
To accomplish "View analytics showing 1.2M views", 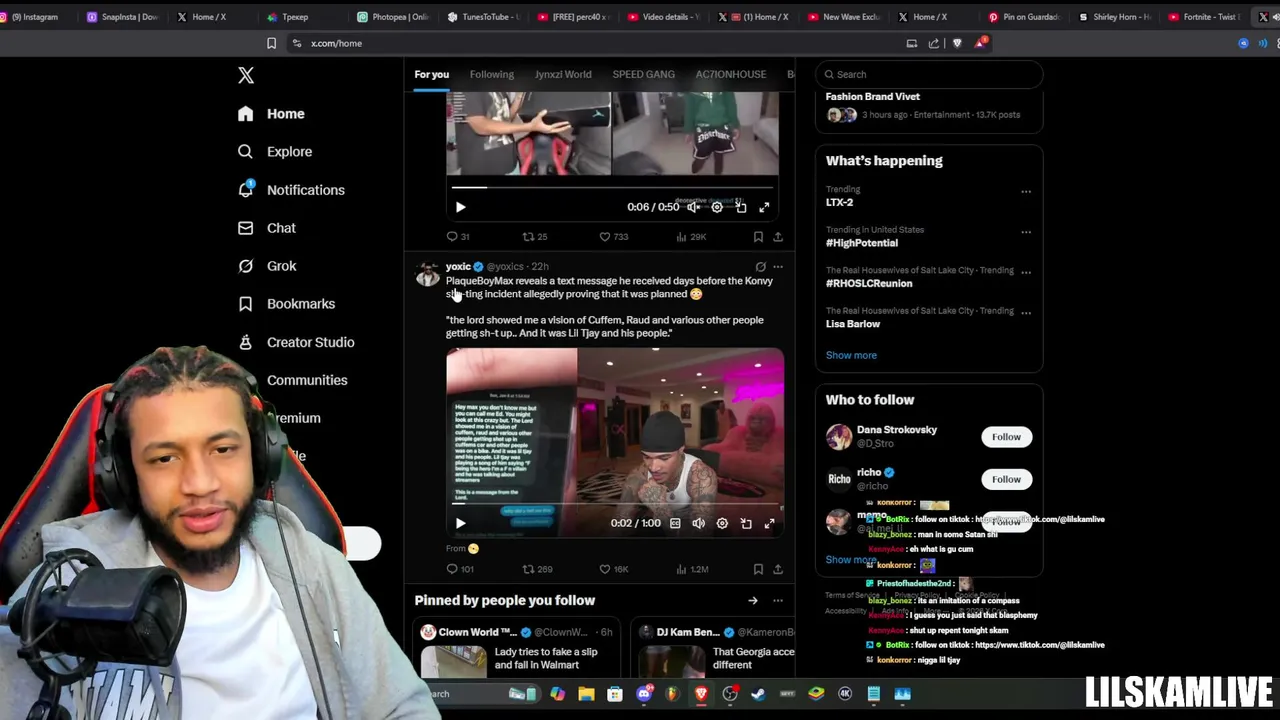I will pos(692,569).
